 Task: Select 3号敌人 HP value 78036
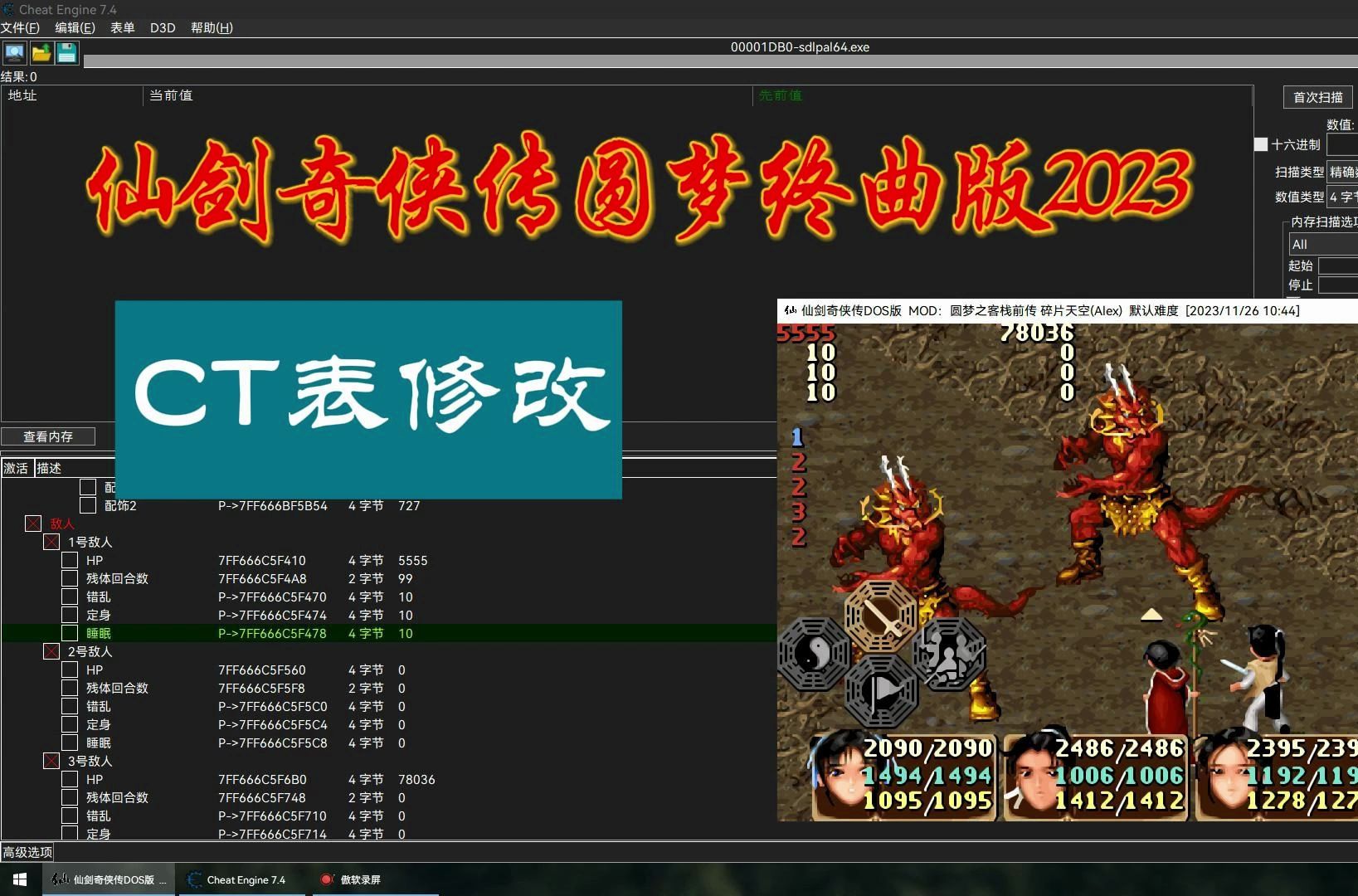[x=416, y=779]
